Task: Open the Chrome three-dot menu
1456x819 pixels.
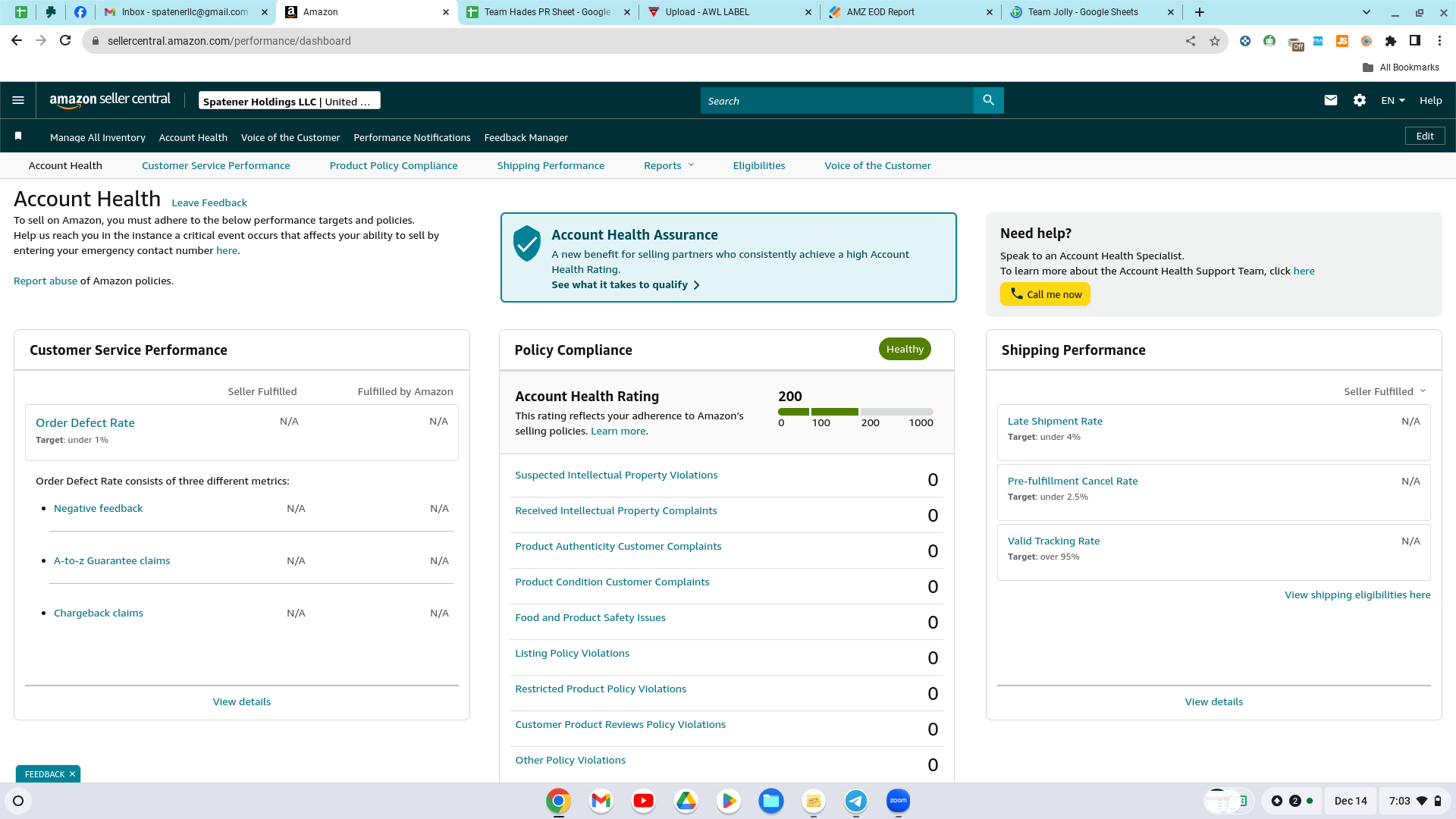Action: (1439, 41)
